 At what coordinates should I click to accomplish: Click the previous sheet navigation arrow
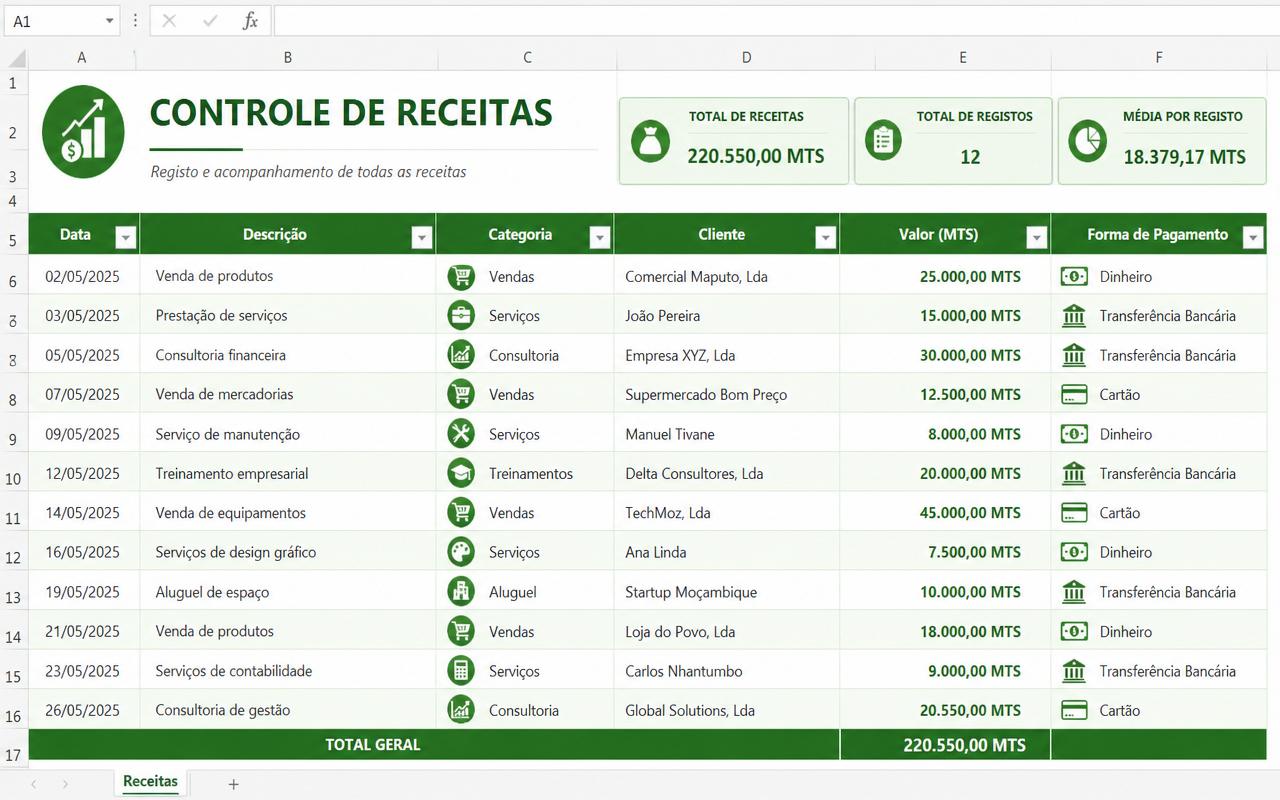(33, 784)
